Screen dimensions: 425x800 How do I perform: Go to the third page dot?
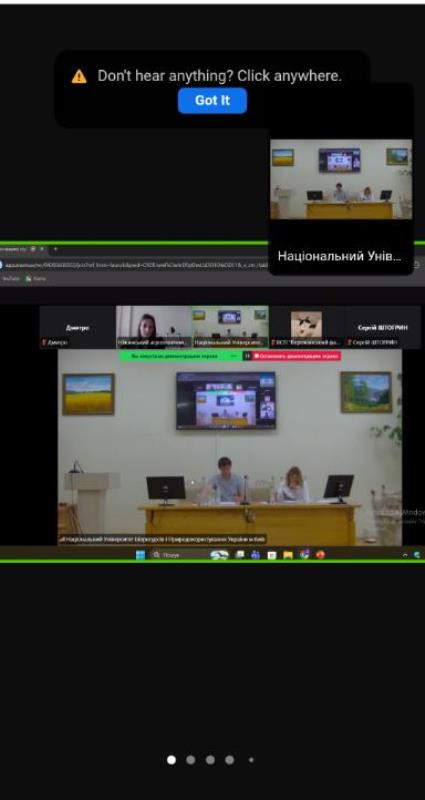(210, 760)
